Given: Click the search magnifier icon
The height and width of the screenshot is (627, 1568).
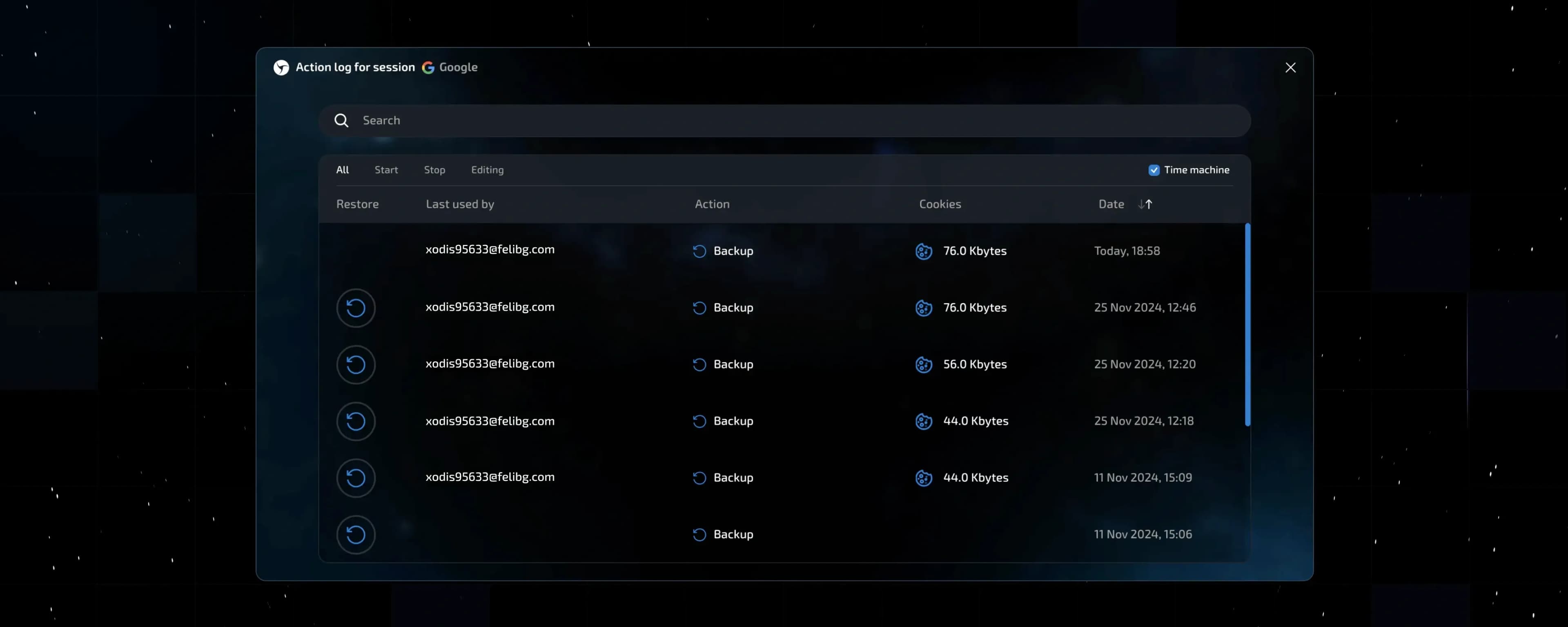Looking at the screenshot, I should pos(341,120).
